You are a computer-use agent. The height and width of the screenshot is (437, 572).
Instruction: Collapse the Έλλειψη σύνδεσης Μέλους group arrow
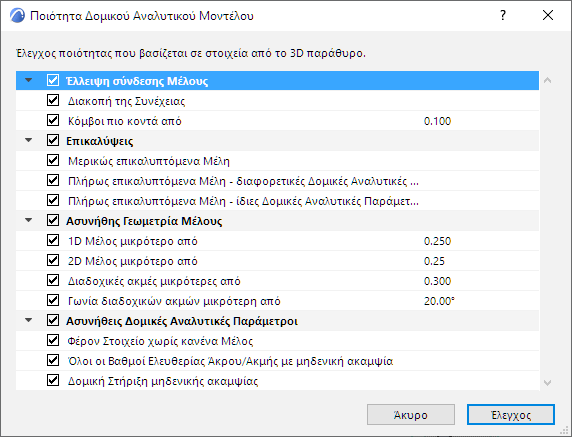coord(28,80)
